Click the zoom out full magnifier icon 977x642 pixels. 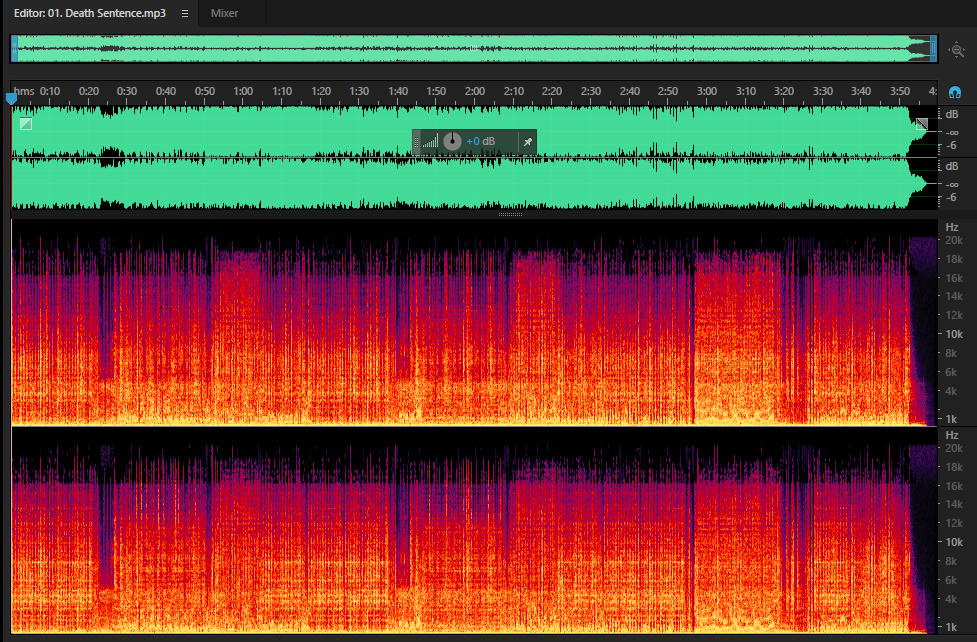click(x=956, y=49)
